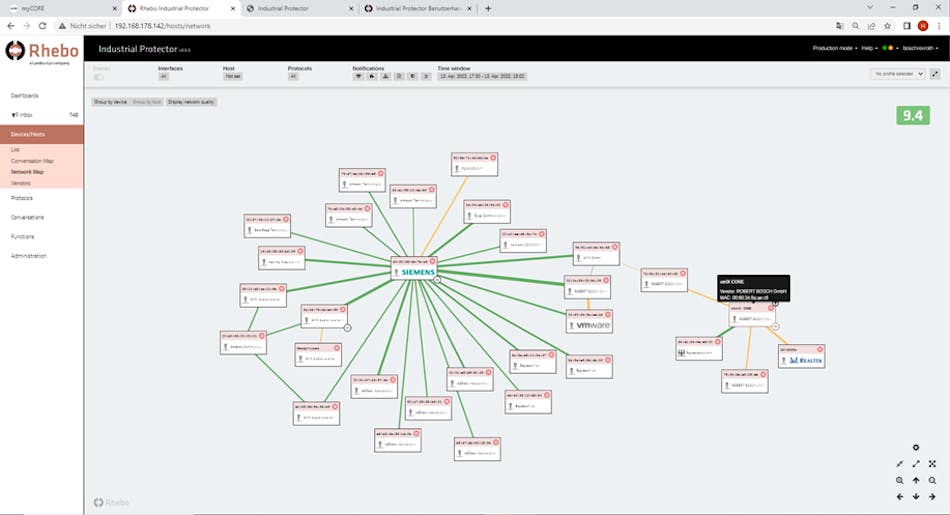Select the SIEMENS device node
This screenshot has width=950, height=515.
pyautogui.click(x=414, y=268)
